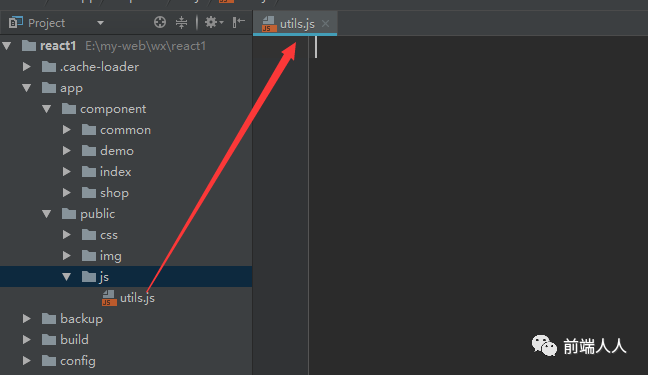Click the js folder icon
Viewport: 648px width, 375px height.
(89, 277)
